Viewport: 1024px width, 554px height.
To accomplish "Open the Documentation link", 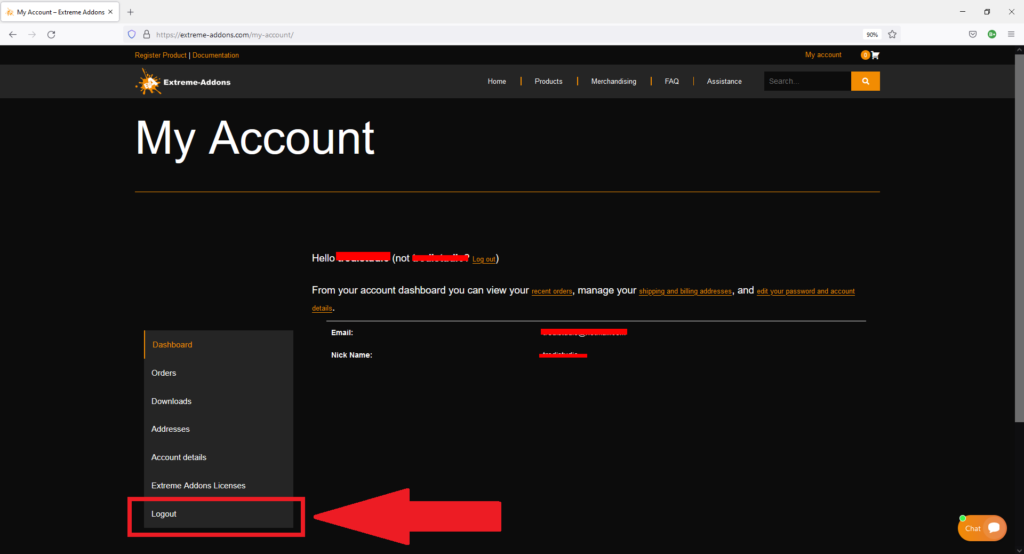I will [216, 56].
